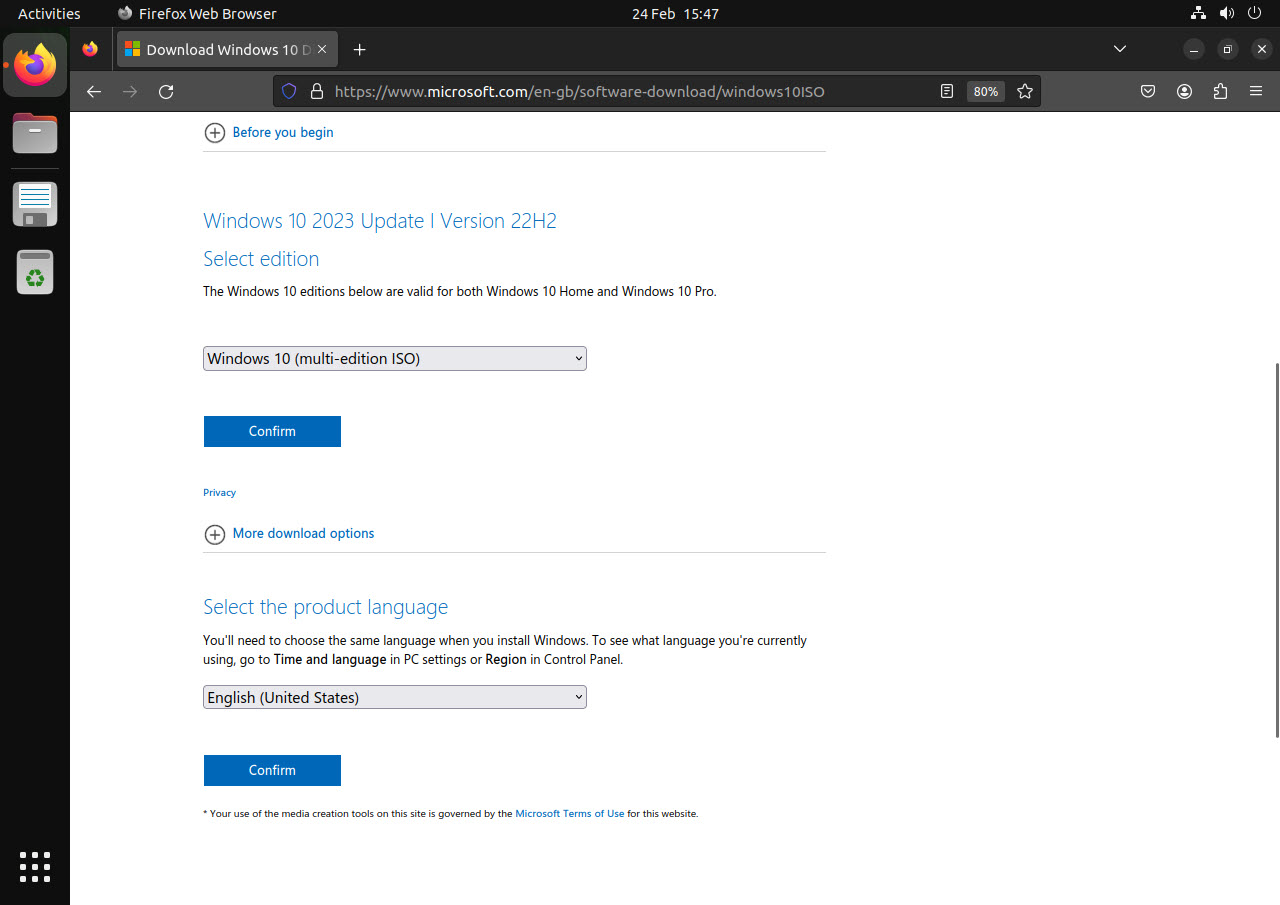This screenshot has height=905, width=1280.
Task: Open the Firefox hamburger menu
Action: (1256, 91)
